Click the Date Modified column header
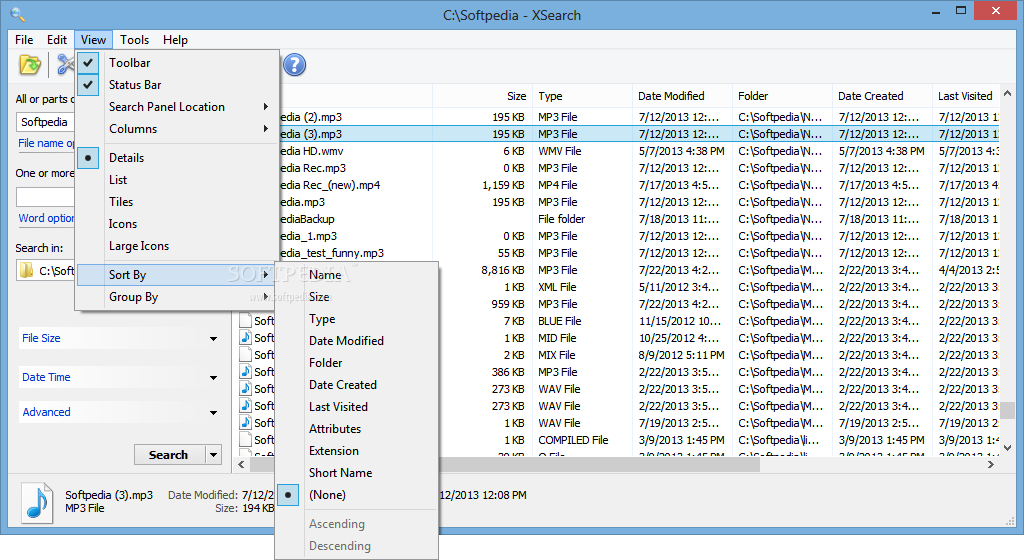The height and width of the screenshot is (560, 1024). tap(682, 96)
